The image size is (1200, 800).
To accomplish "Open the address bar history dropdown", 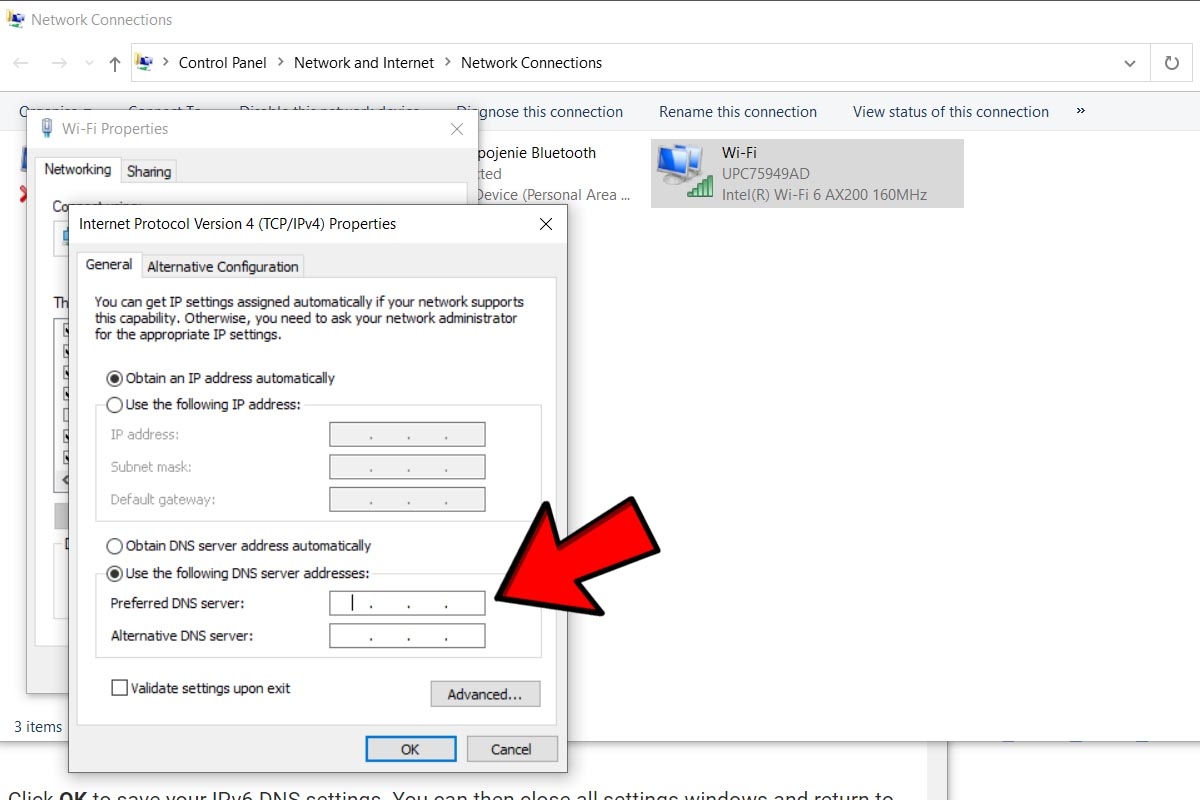I will (1130, 63).
